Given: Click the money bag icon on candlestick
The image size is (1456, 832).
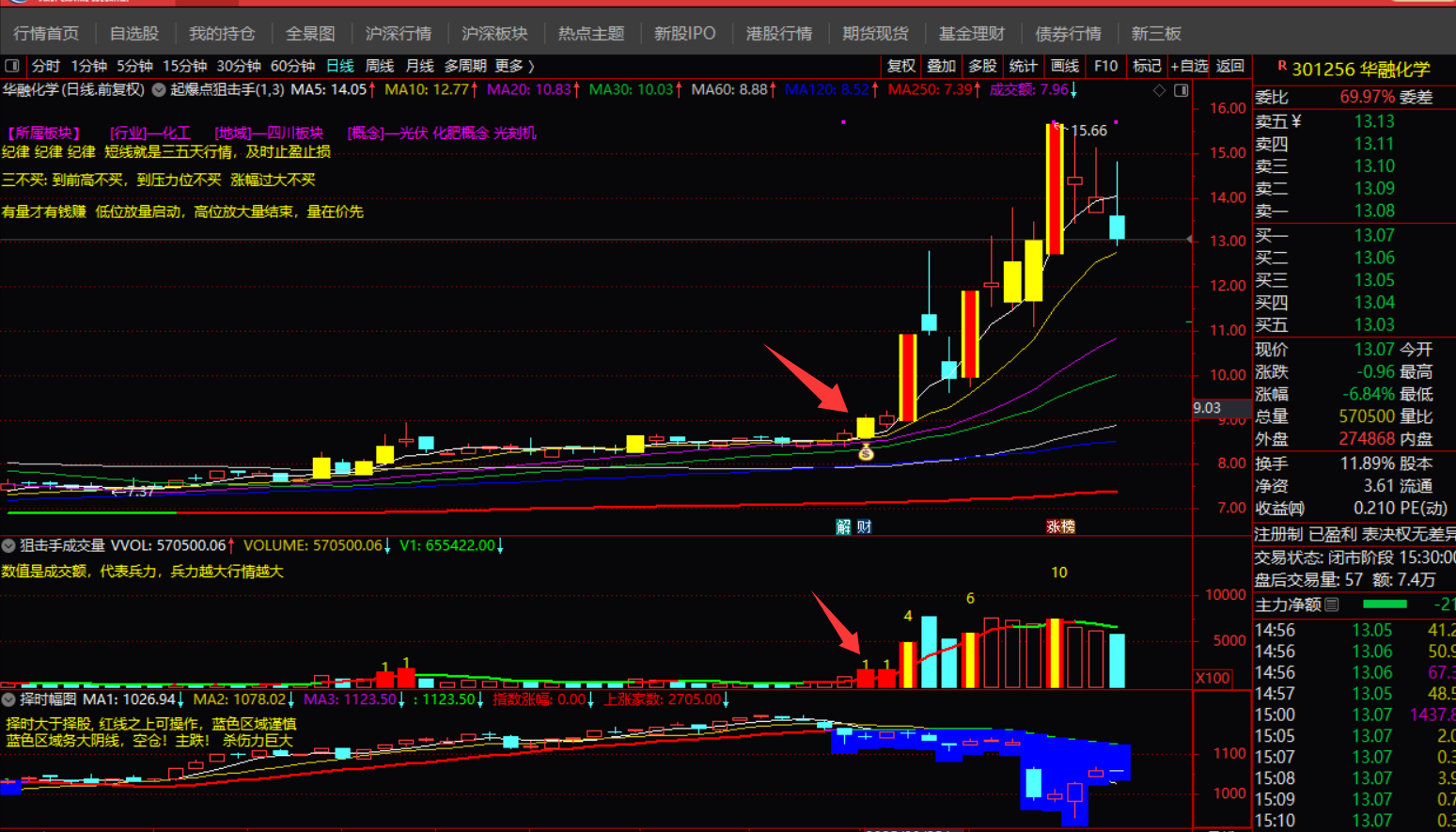Looking at the screenshot, I should (866, 453).
